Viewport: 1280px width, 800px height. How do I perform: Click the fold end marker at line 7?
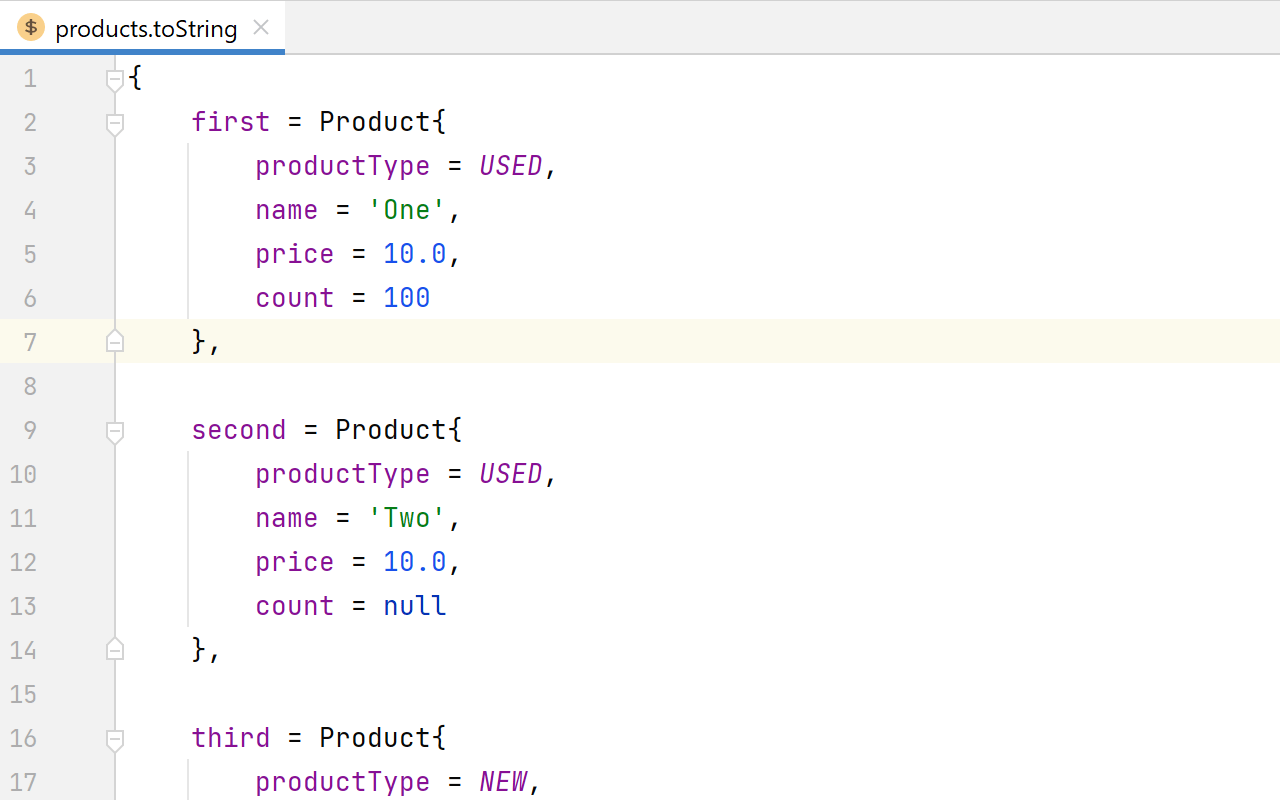pyautogui.click(x=114, y=341)
